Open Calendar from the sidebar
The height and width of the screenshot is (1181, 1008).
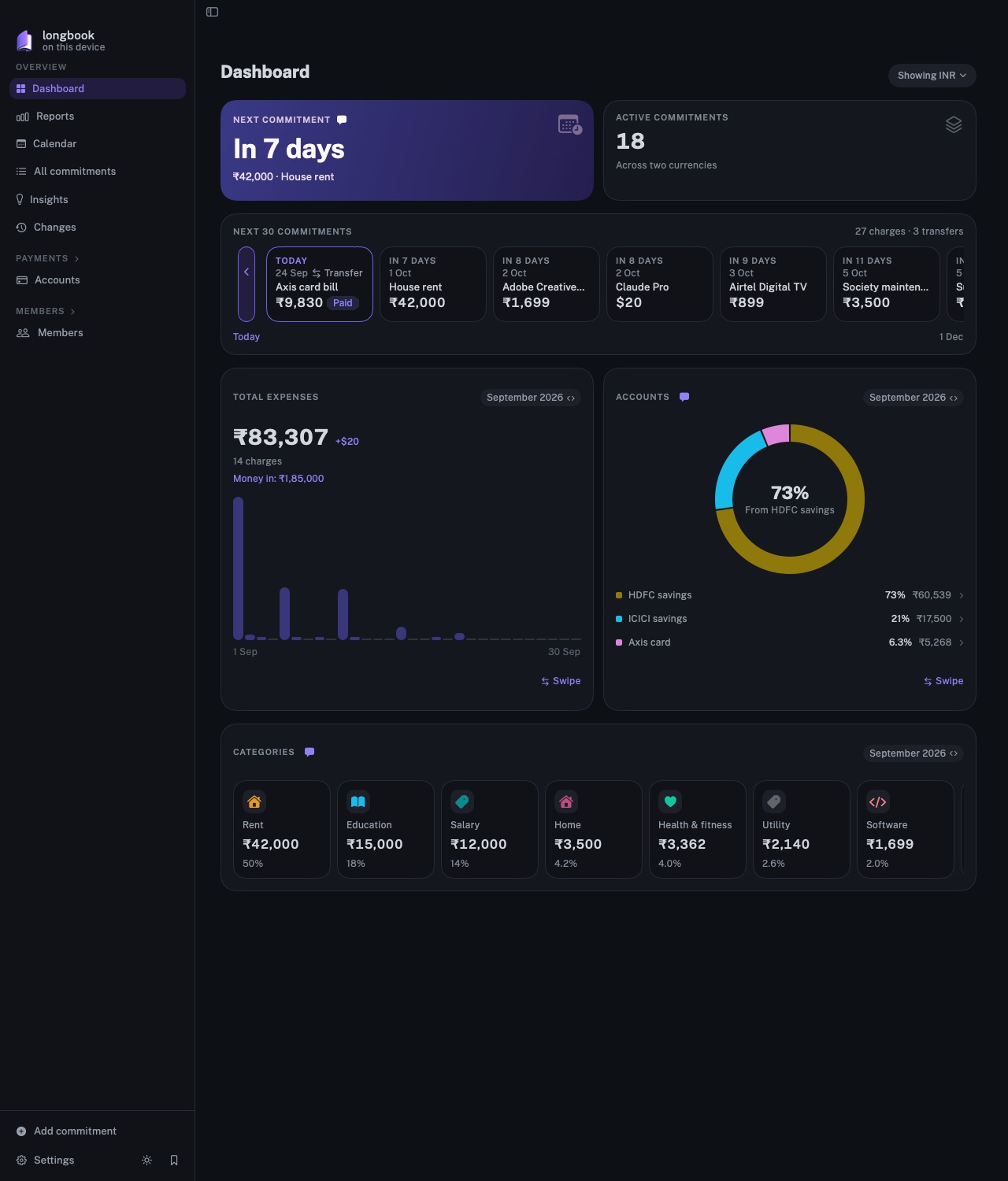[x=98, y=143]
